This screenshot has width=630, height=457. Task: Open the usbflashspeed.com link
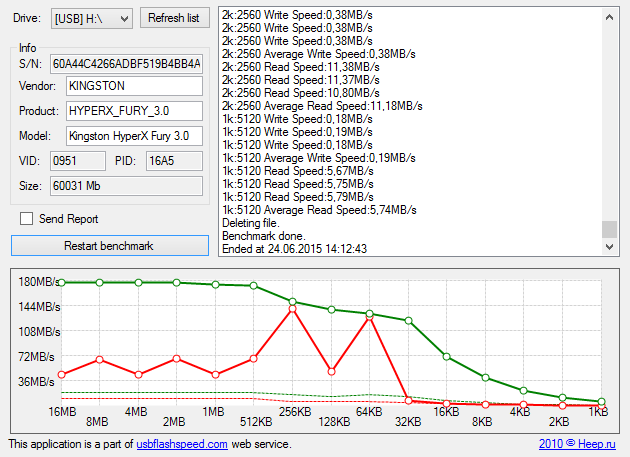click(182, 444)
